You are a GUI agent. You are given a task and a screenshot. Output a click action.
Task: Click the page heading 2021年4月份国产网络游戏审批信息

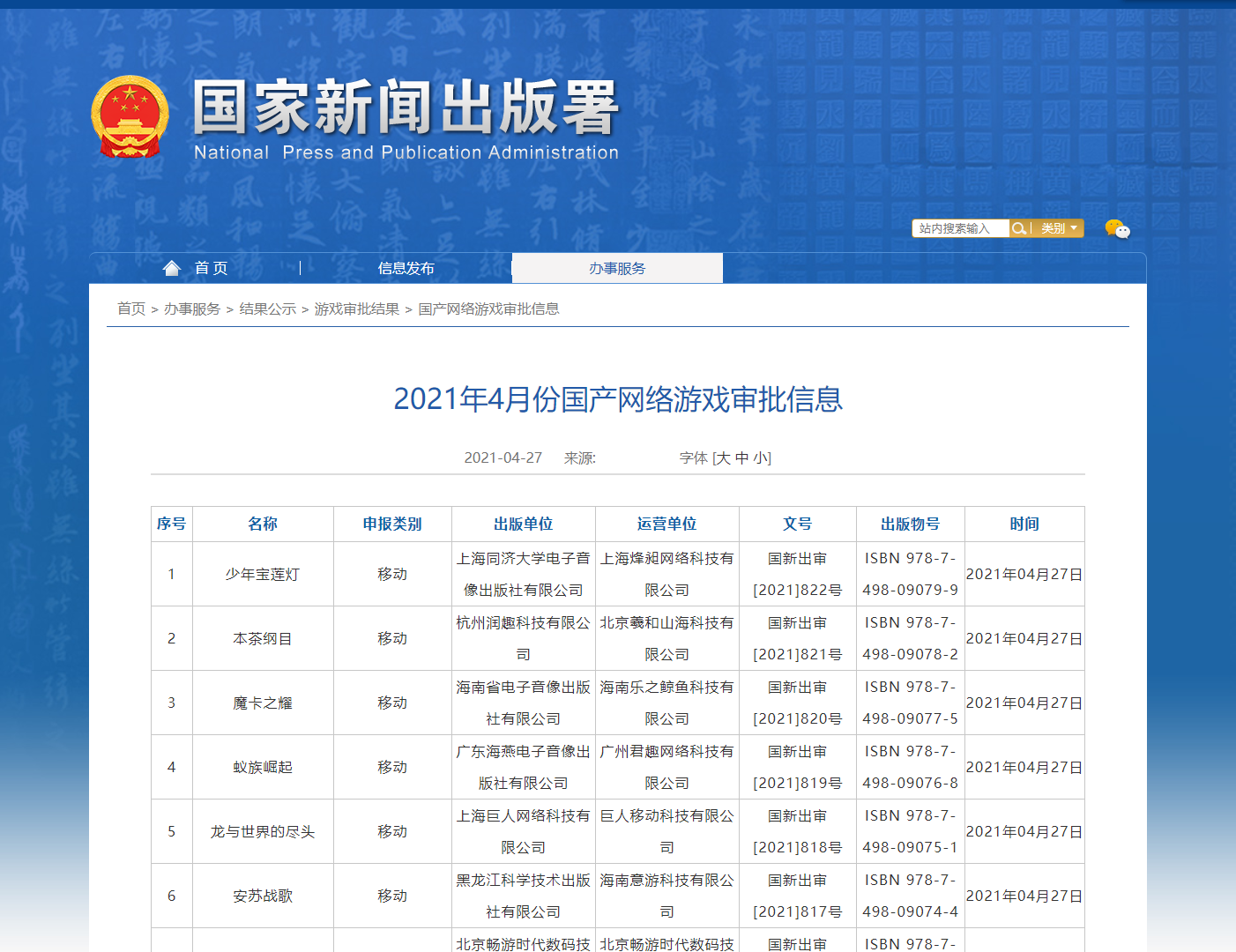tap(617, 399)
